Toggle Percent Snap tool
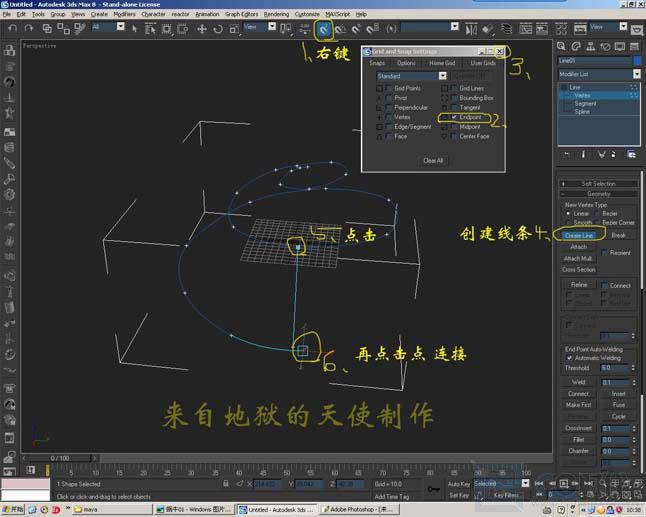This screenshot has height=517, width=646. coord(356,29)
